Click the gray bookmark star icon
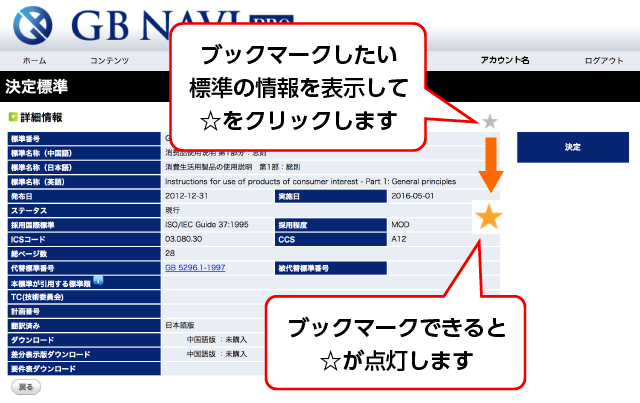The height and width of the screenshot is (403, 640). (489, 121)
